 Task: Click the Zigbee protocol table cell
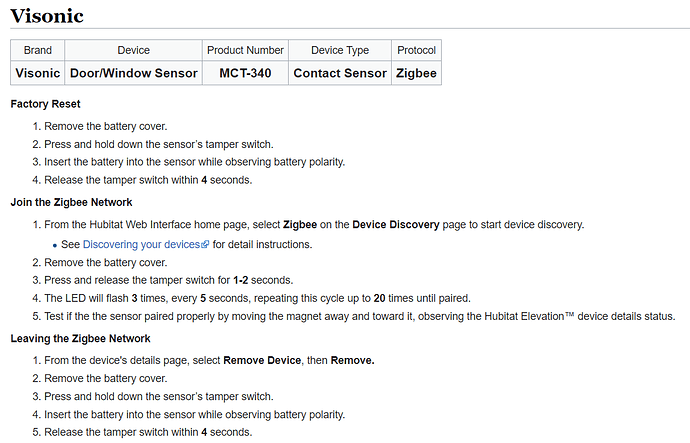[x=416, y=73]
